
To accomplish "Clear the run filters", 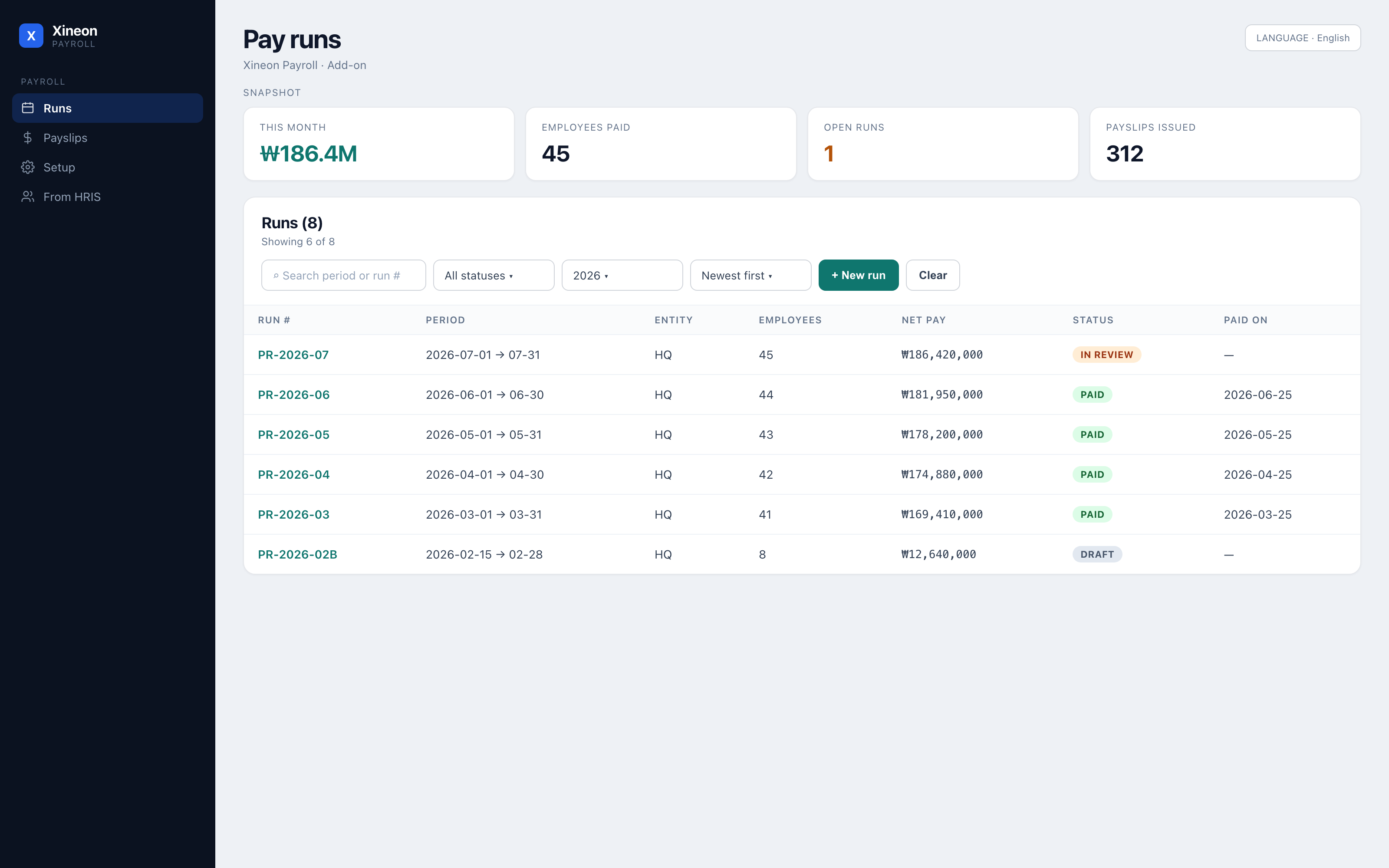I will click(933, 276).
